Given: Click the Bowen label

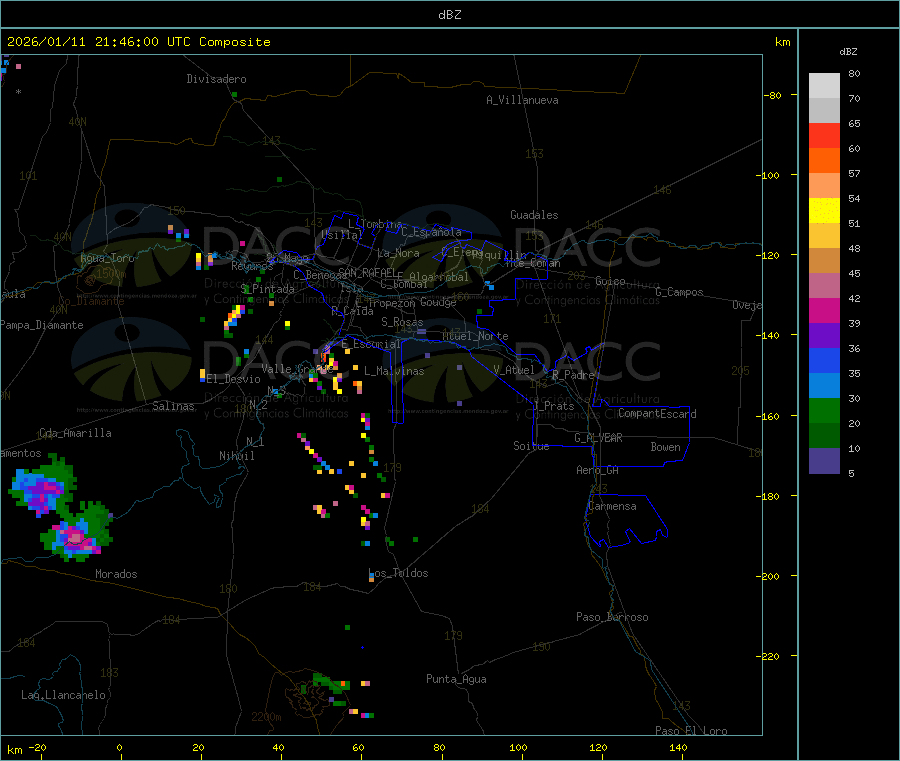Looking at the screenshot, I should pyautogui.click(x=666, y=447).
